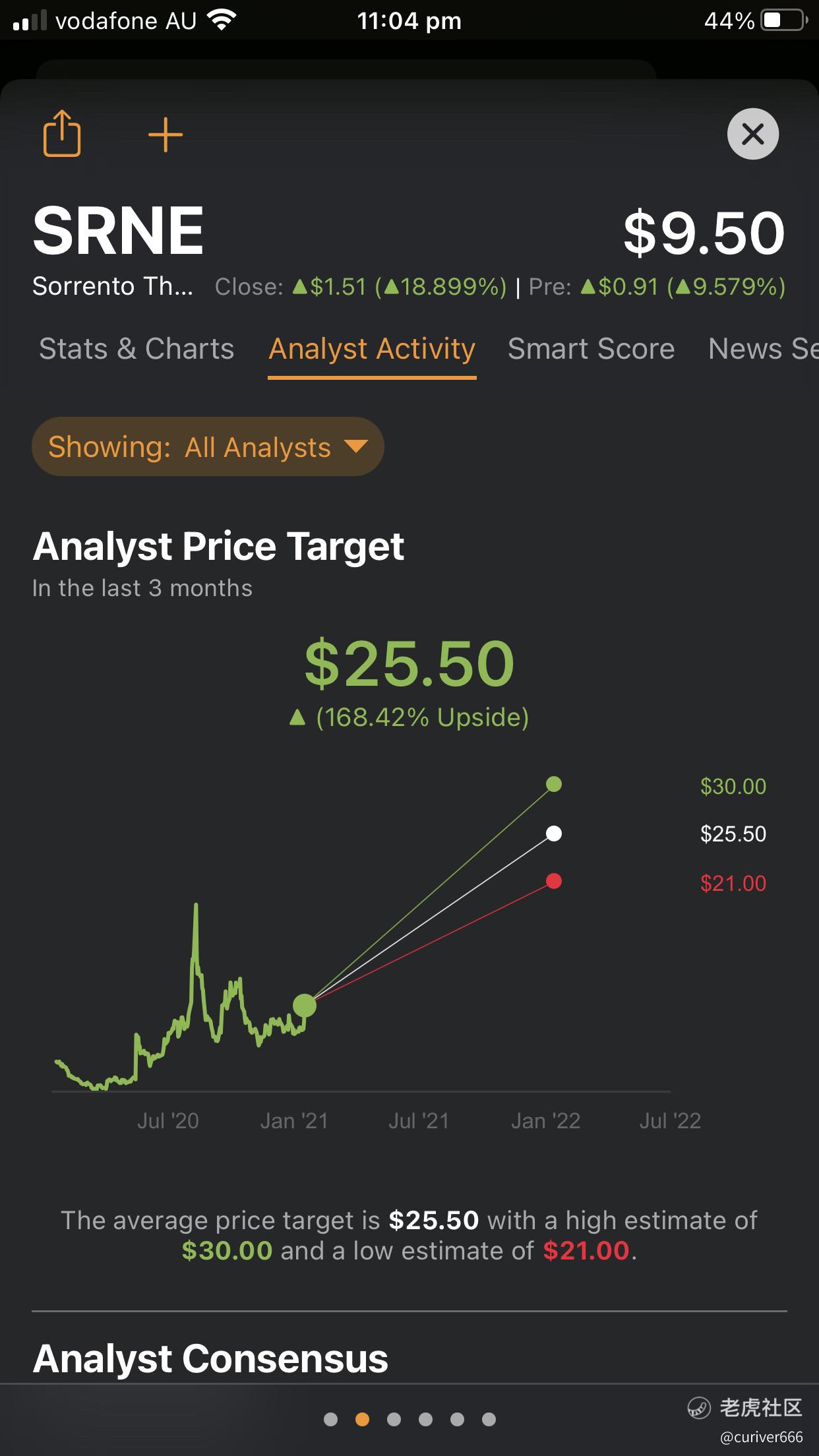Select the Analyst Activity tab
This screenshot has height=1456, width=819.
[x=372, y=349]
